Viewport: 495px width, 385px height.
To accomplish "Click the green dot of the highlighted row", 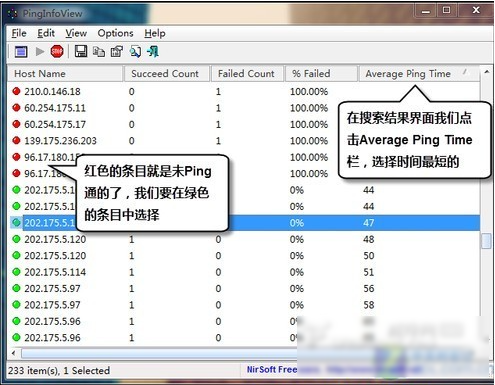I will tap(16, 222).
